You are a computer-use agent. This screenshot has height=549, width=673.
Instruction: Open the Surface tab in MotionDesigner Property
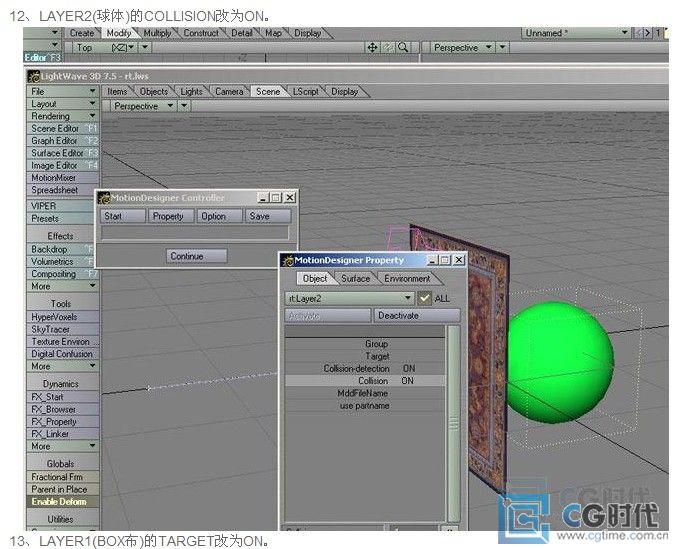(355, 279)
